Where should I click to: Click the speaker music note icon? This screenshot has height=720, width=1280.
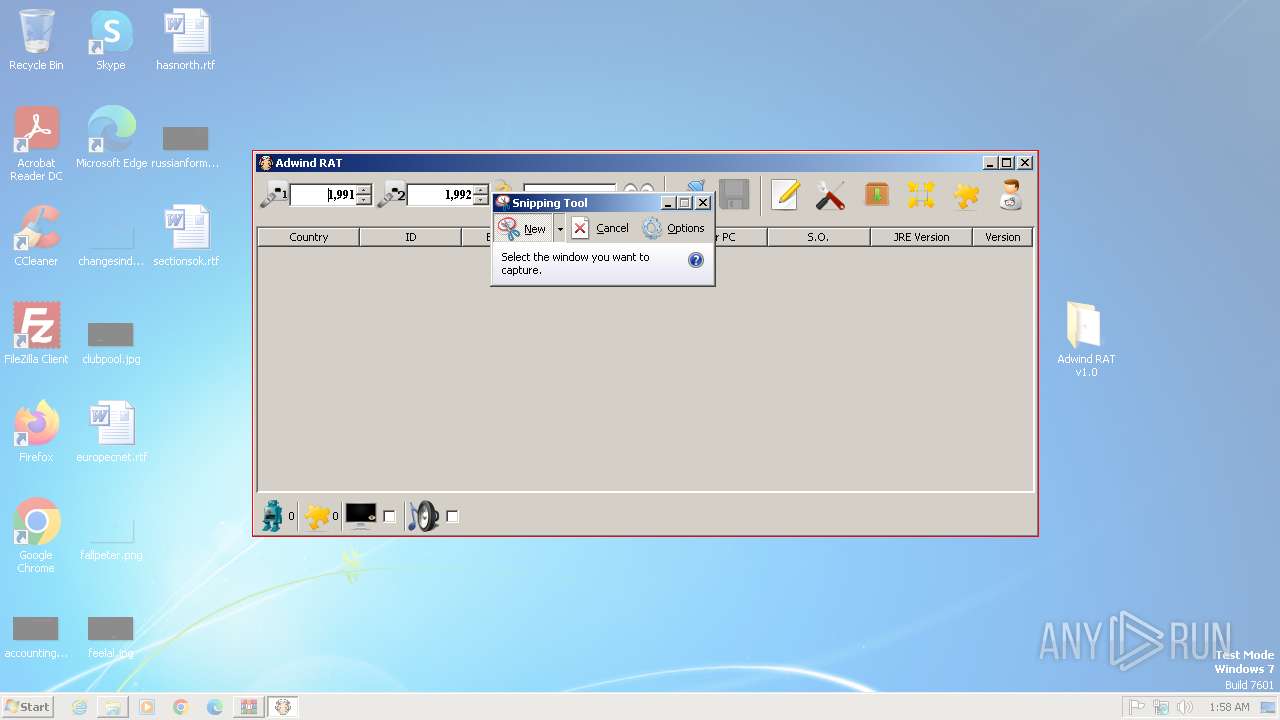[x=424, y=516]
